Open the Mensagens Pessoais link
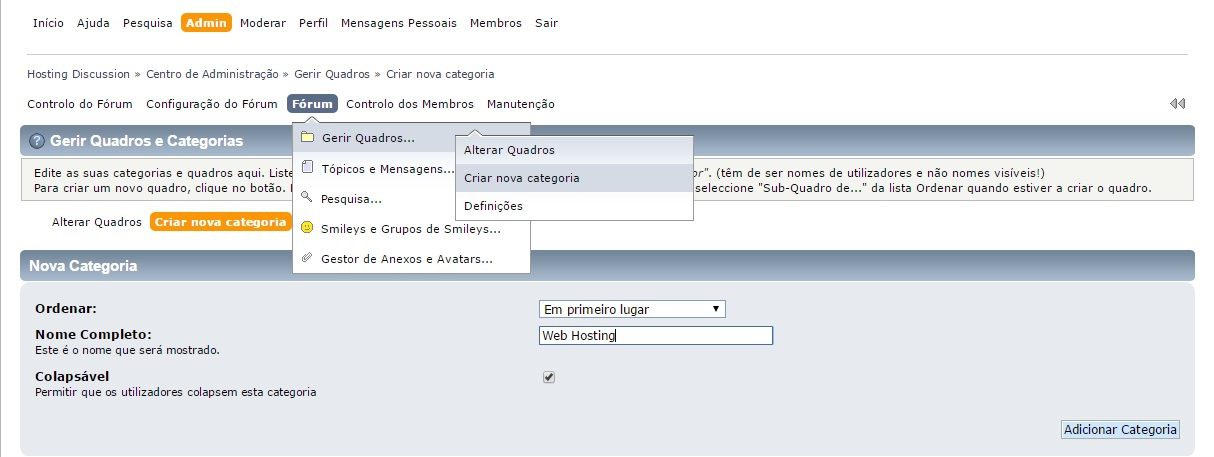 pos(399,23)
